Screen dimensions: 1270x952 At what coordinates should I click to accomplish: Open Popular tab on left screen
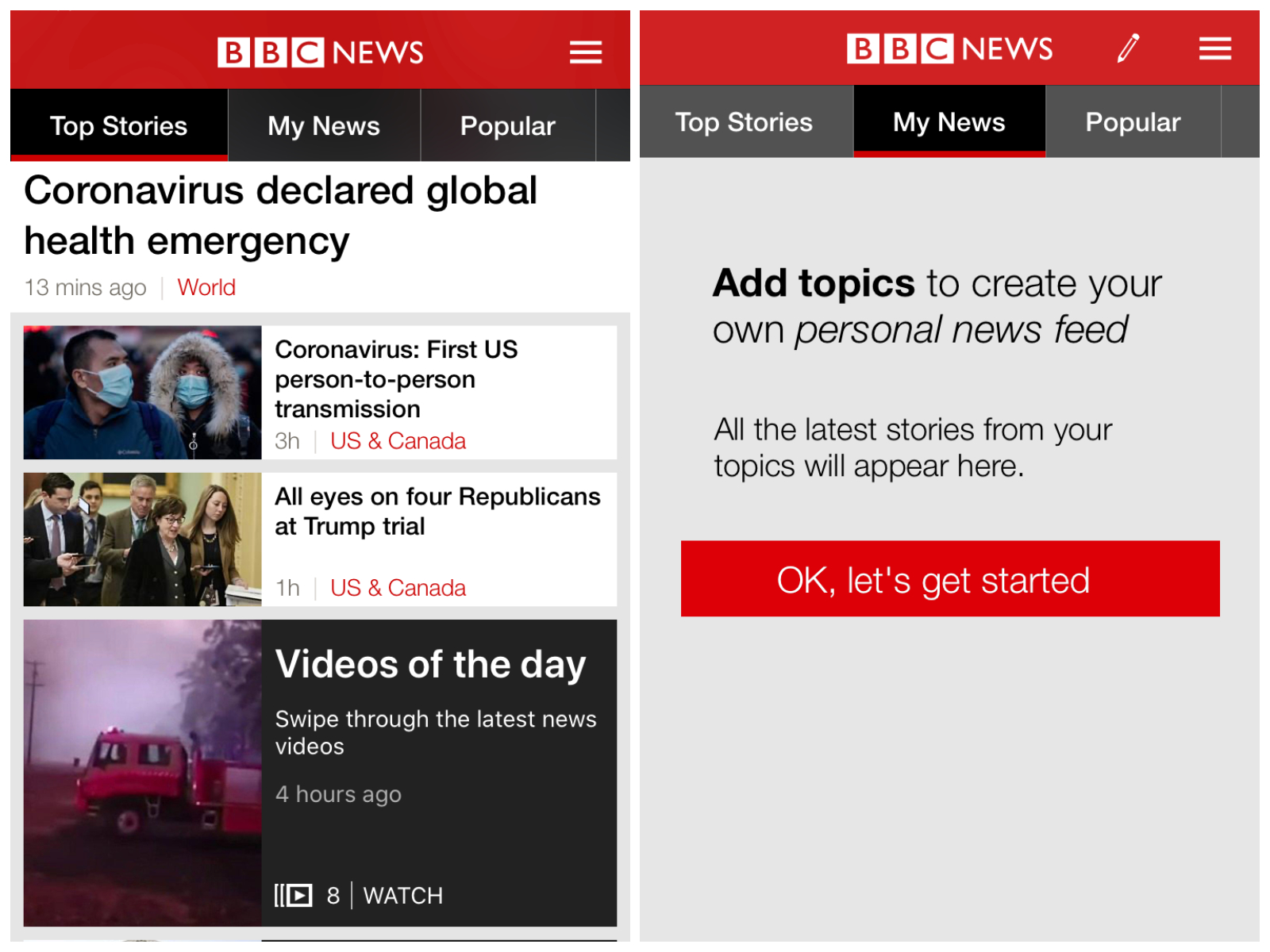point(507,125)
